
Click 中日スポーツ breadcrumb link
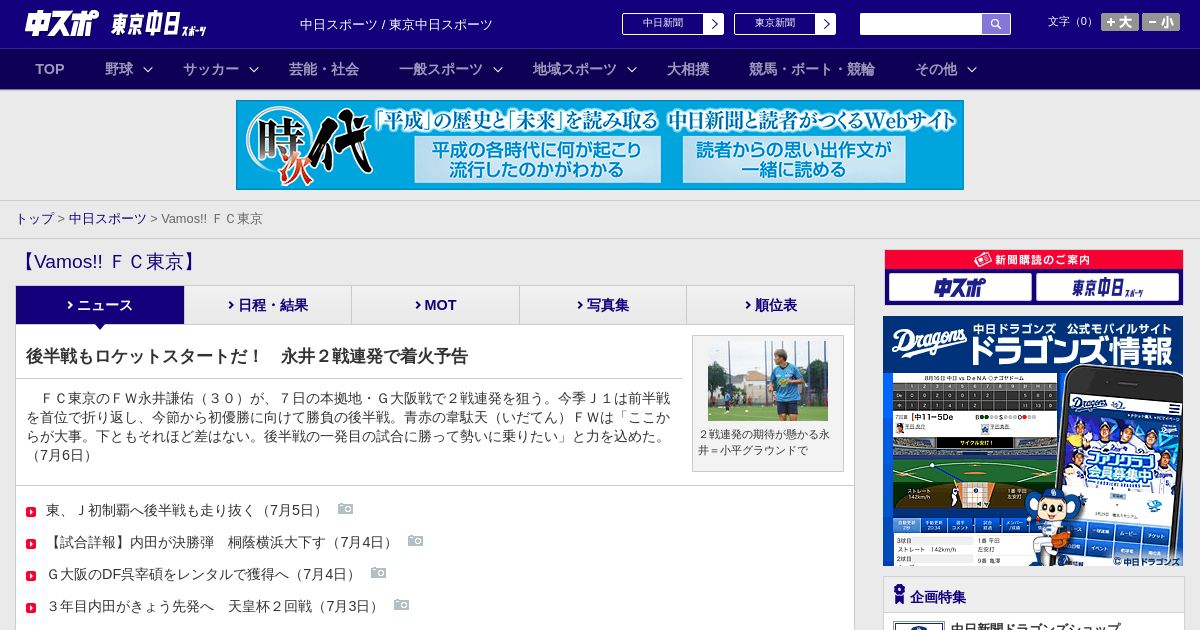click(107, 218)
